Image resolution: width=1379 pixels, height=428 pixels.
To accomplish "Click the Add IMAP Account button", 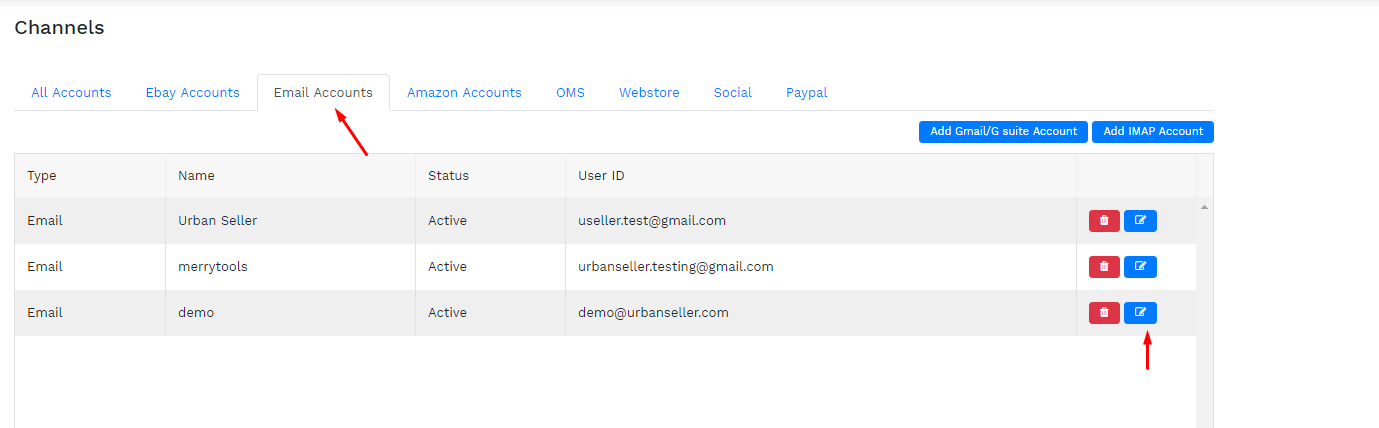I will click(1153, 132).
